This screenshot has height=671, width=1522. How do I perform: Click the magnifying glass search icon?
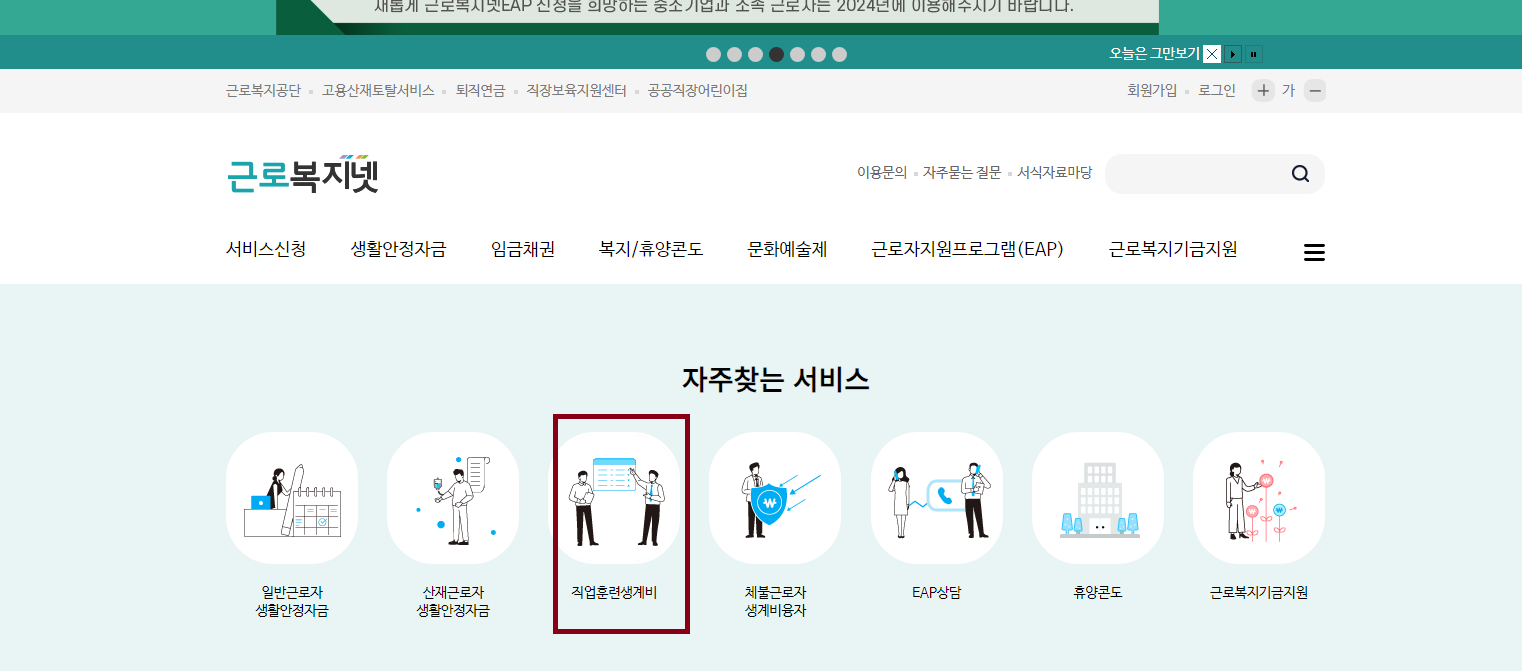1300,173
